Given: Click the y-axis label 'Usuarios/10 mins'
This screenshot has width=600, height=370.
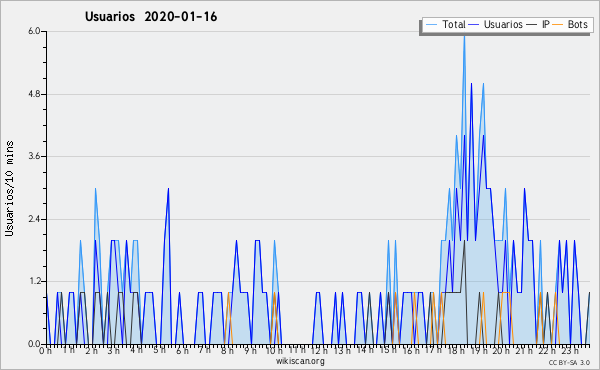Looking at the screenshot, I should [9, 188].
